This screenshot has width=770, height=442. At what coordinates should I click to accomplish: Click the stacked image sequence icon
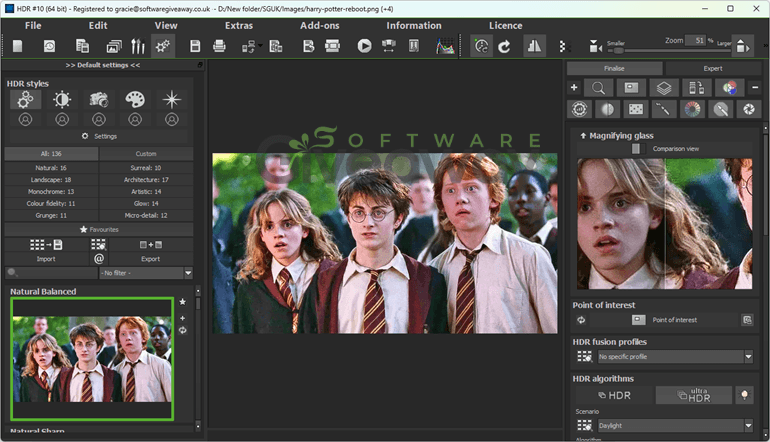(x=114, y=46)
